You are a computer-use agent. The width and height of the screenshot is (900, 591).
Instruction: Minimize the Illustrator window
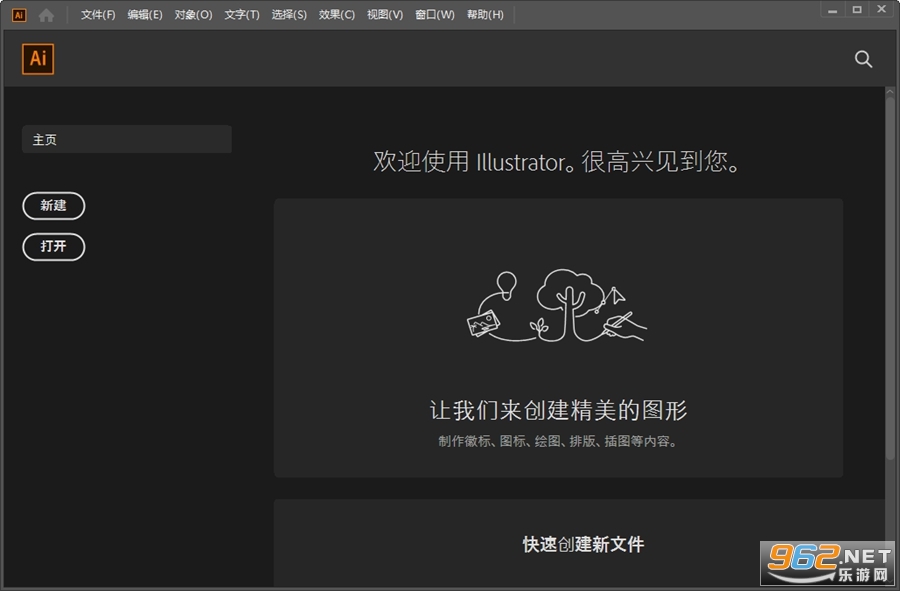tap(832, 10)
